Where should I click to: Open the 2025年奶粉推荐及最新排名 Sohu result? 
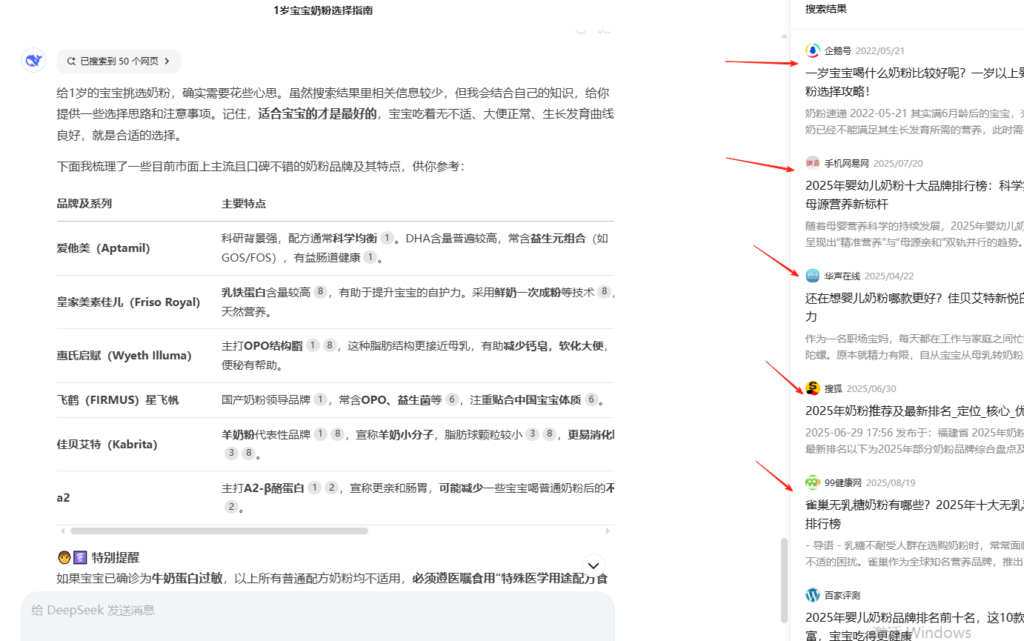(914, 410)
